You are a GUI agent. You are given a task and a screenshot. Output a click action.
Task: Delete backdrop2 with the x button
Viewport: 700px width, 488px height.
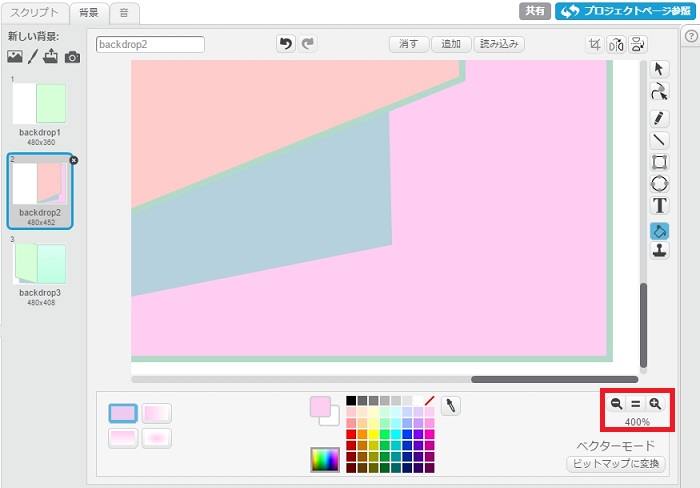[x=74, y=160]
